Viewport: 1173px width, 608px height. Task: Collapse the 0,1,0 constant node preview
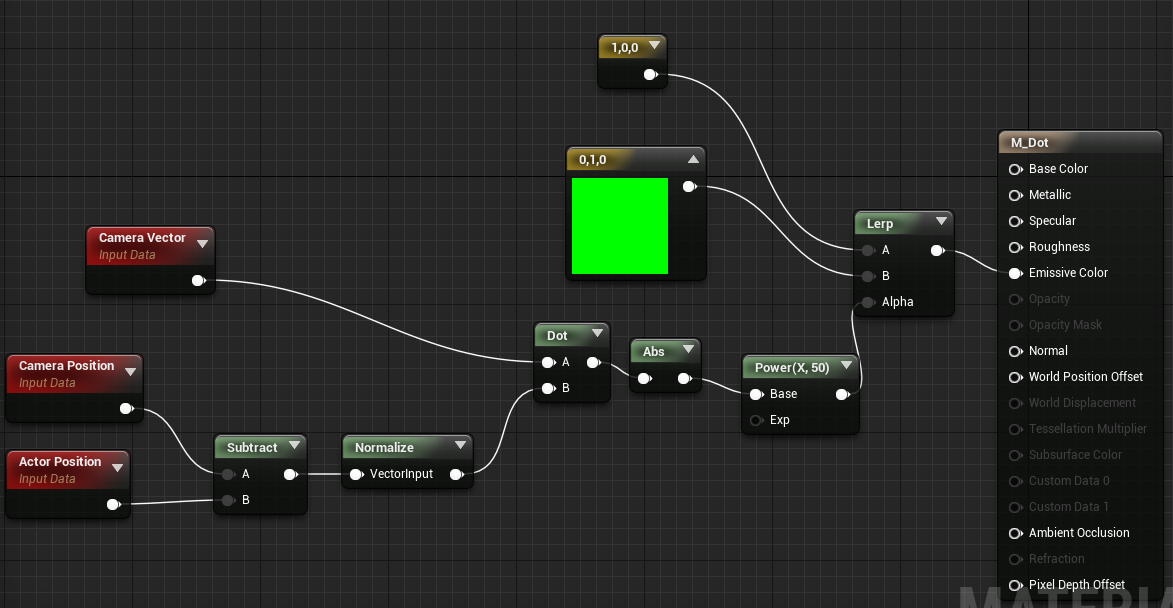[x=693, y=159]
